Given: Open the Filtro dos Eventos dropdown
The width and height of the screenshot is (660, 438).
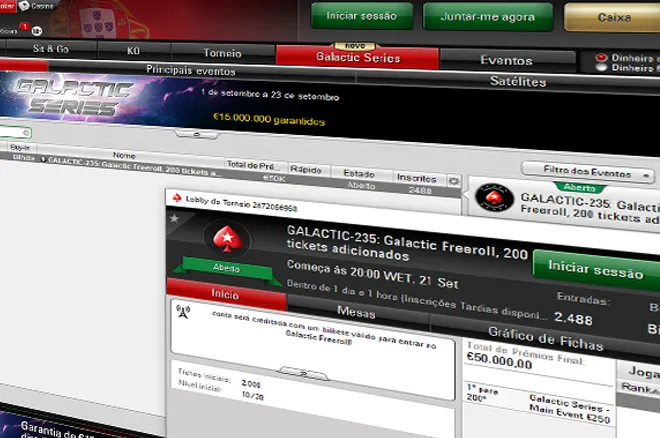Looking at the screenshot, I should pos(588,172).
